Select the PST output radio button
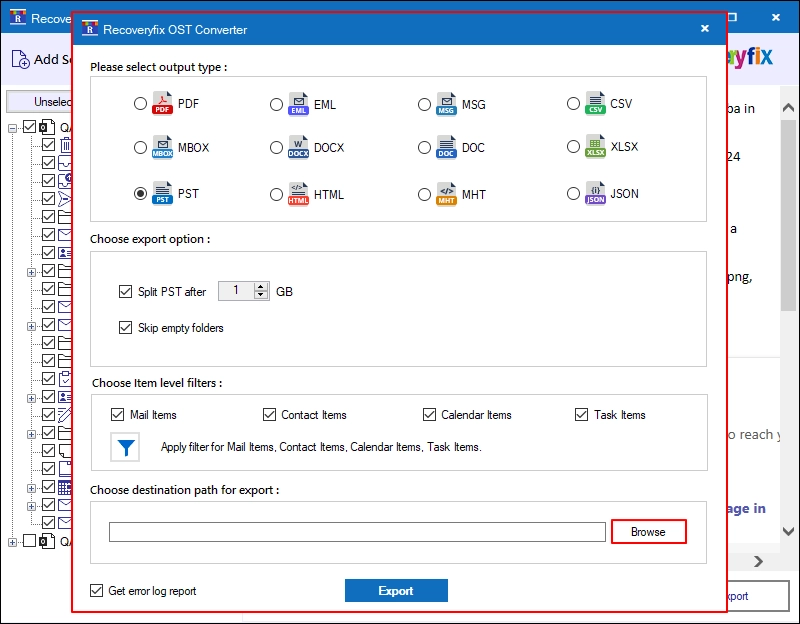The width and height of the screenshot is (800, 624). [x=140, y=193]
